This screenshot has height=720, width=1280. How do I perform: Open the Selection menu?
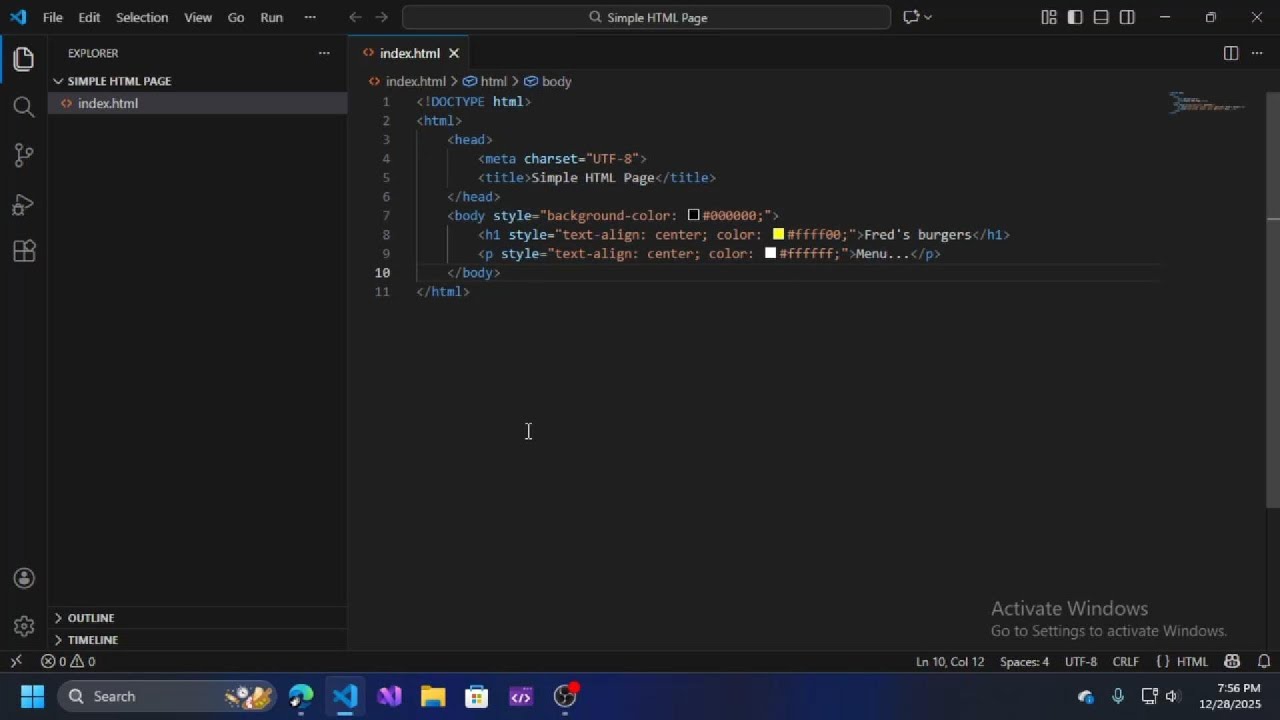click(142, 17)
